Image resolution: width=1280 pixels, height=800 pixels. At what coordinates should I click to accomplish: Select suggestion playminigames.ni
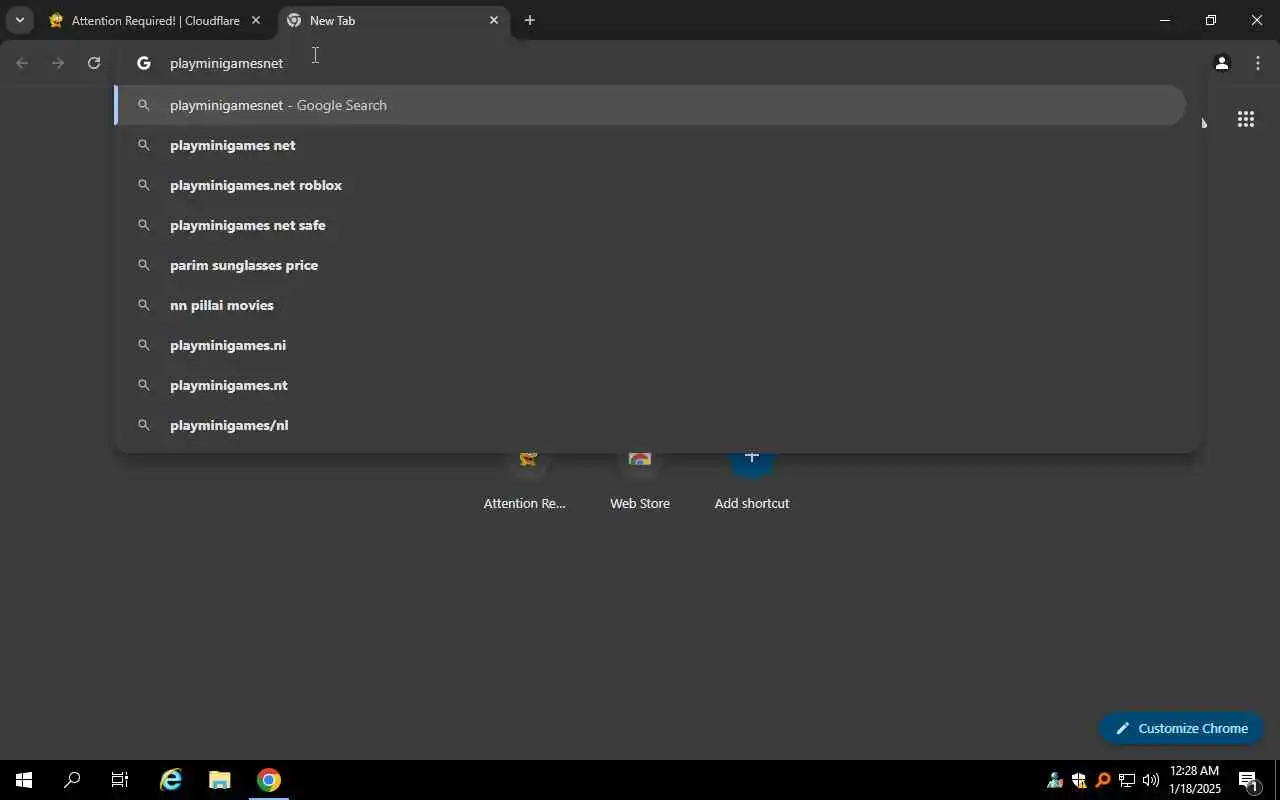pos(651,345)
